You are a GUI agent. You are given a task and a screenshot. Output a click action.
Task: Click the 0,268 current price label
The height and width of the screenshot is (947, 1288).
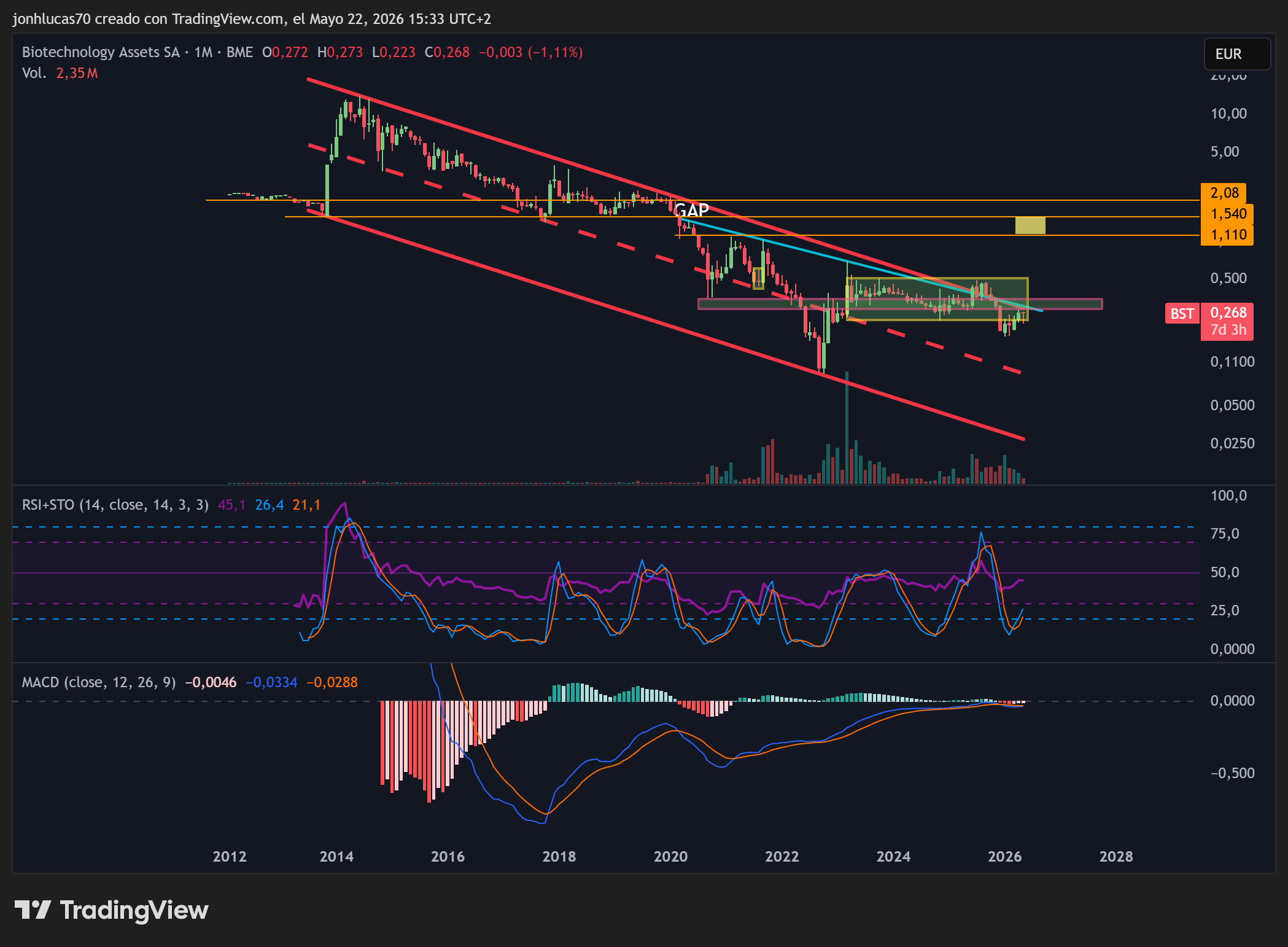coord(1227,313)
